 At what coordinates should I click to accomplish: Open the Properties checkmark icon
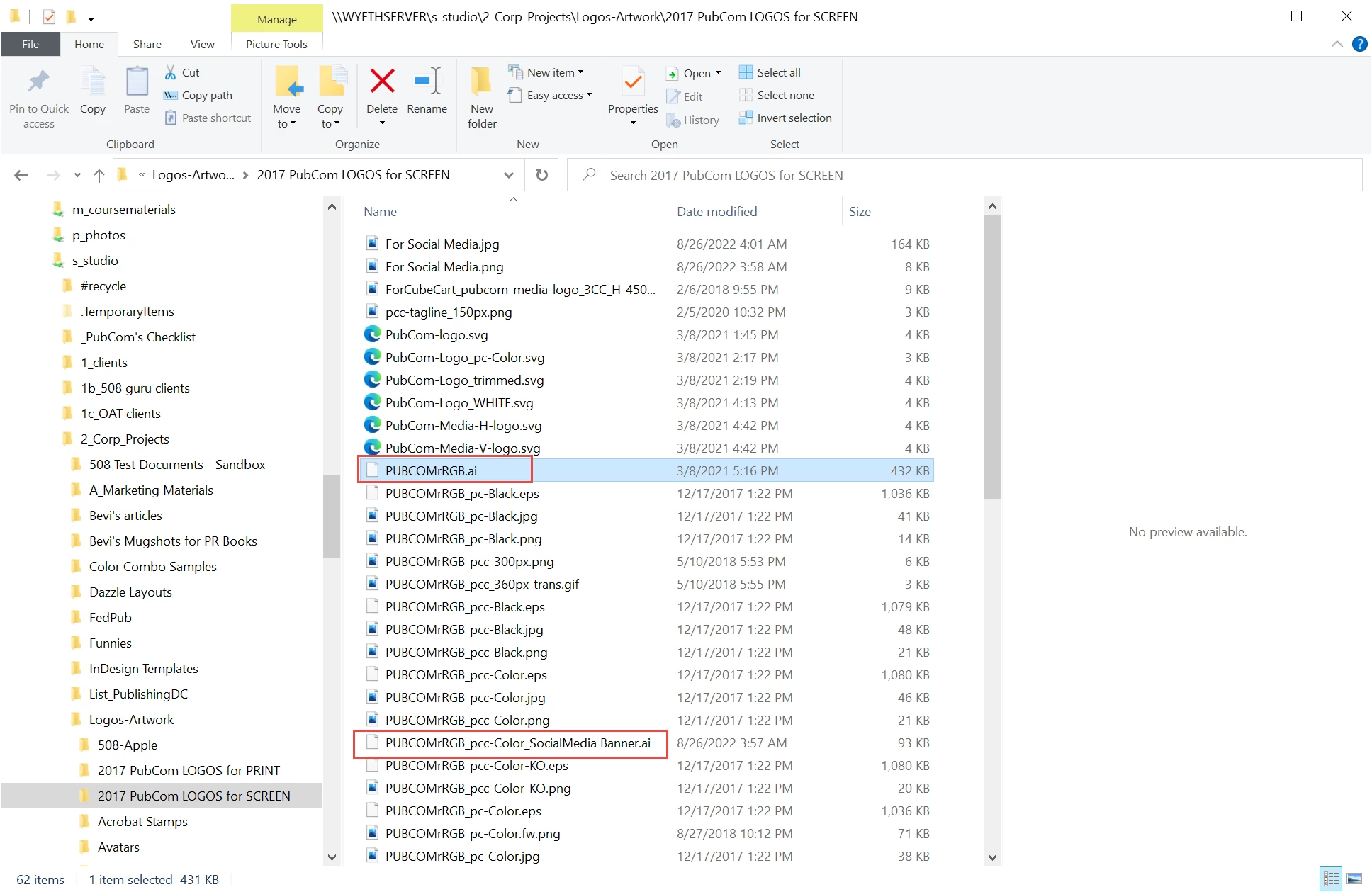pyautogui.click(x=633, y=82)
